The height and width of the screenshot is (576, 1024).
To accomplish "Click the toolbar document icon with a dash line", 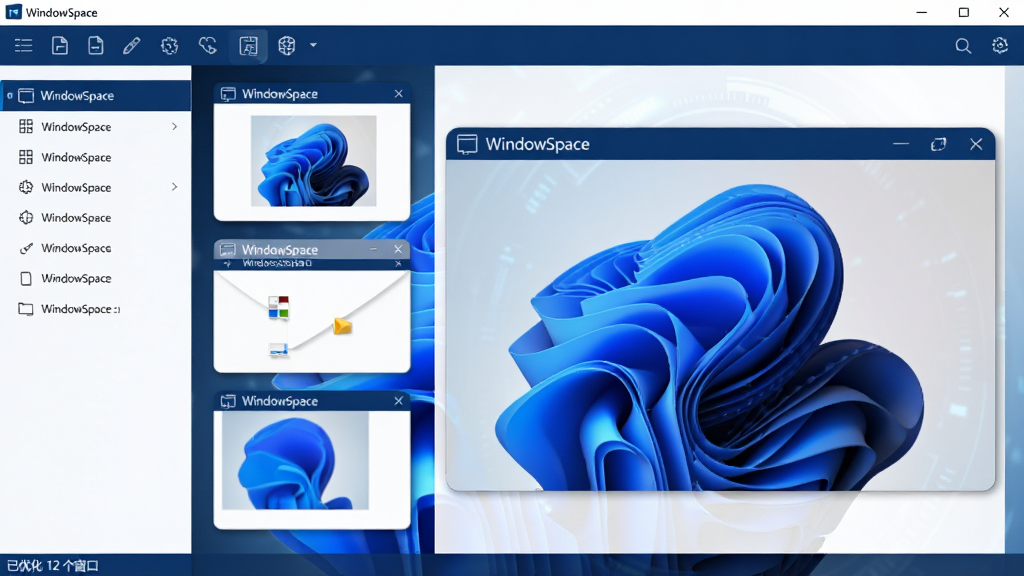I will (x=95, y=46).
